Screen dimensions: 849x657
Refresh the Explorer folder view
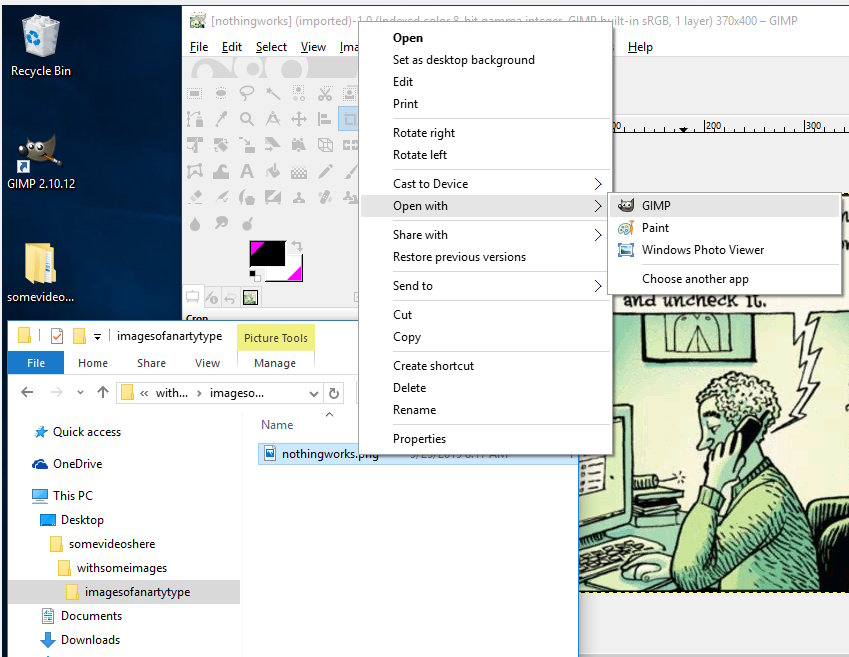(334, 393)
